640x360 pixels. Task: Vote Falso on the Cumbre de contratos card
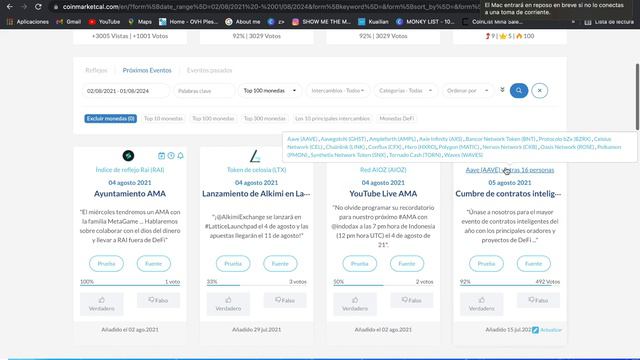[x=538, y=300]
